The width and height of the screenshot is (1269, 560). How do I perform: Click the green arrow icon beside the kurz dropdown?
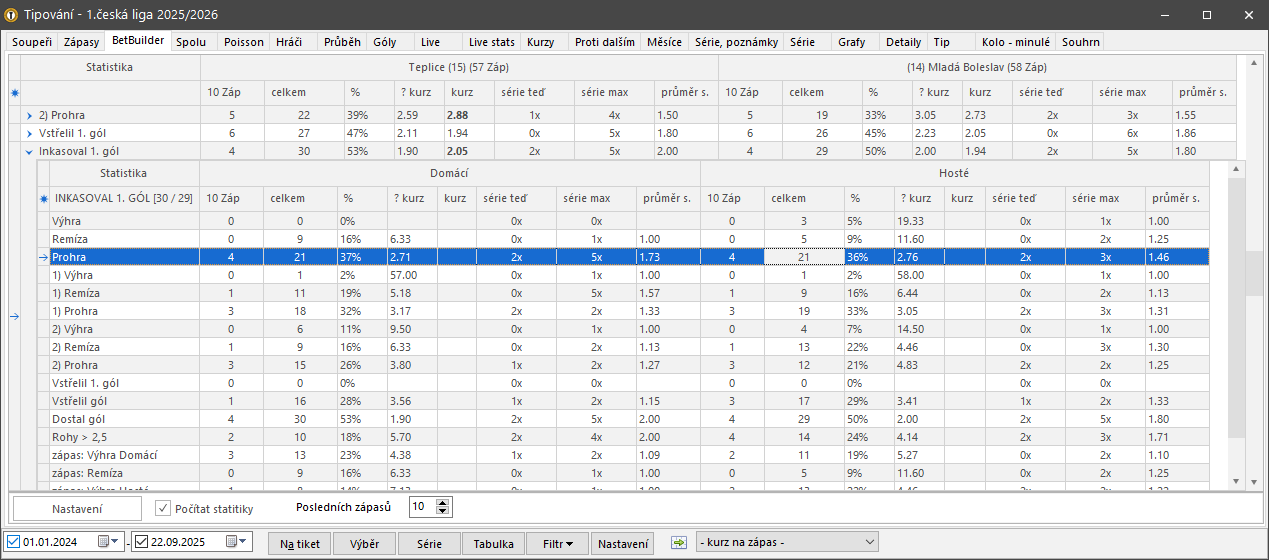679,543
